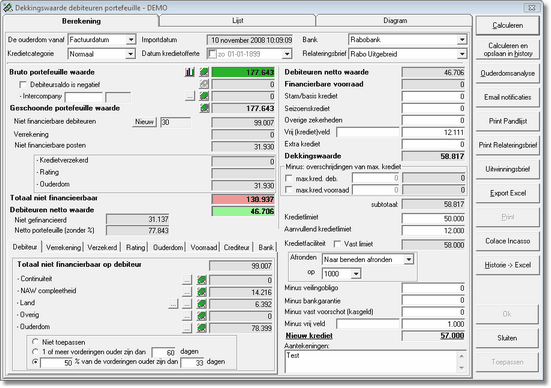The image size is (551, 388).
Task: Click green icon in Land row
Action: coord(201,304)
